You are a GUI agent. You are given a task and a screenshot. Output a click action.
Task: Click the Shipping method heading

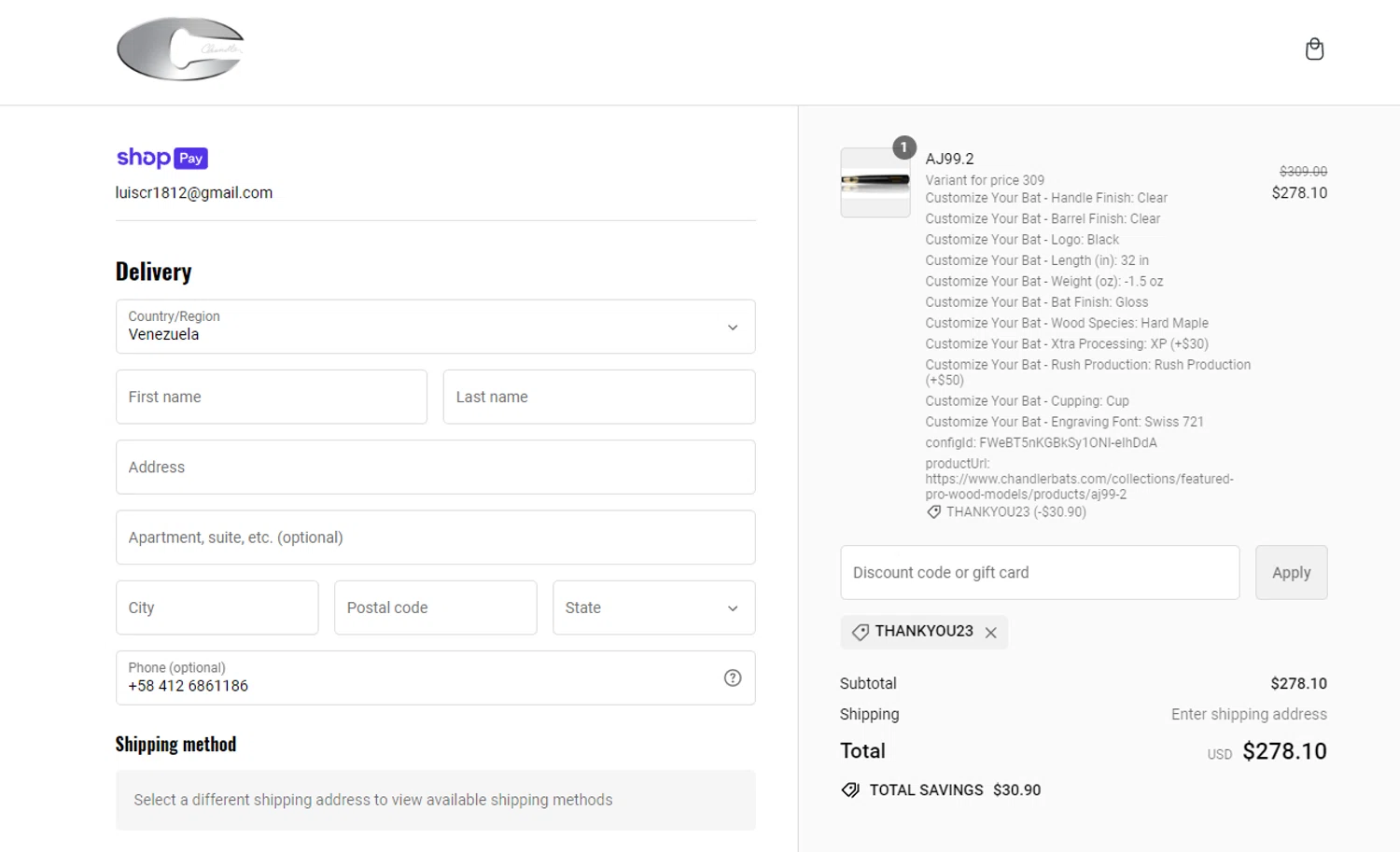pyautogui.click(x=175, y=745)
